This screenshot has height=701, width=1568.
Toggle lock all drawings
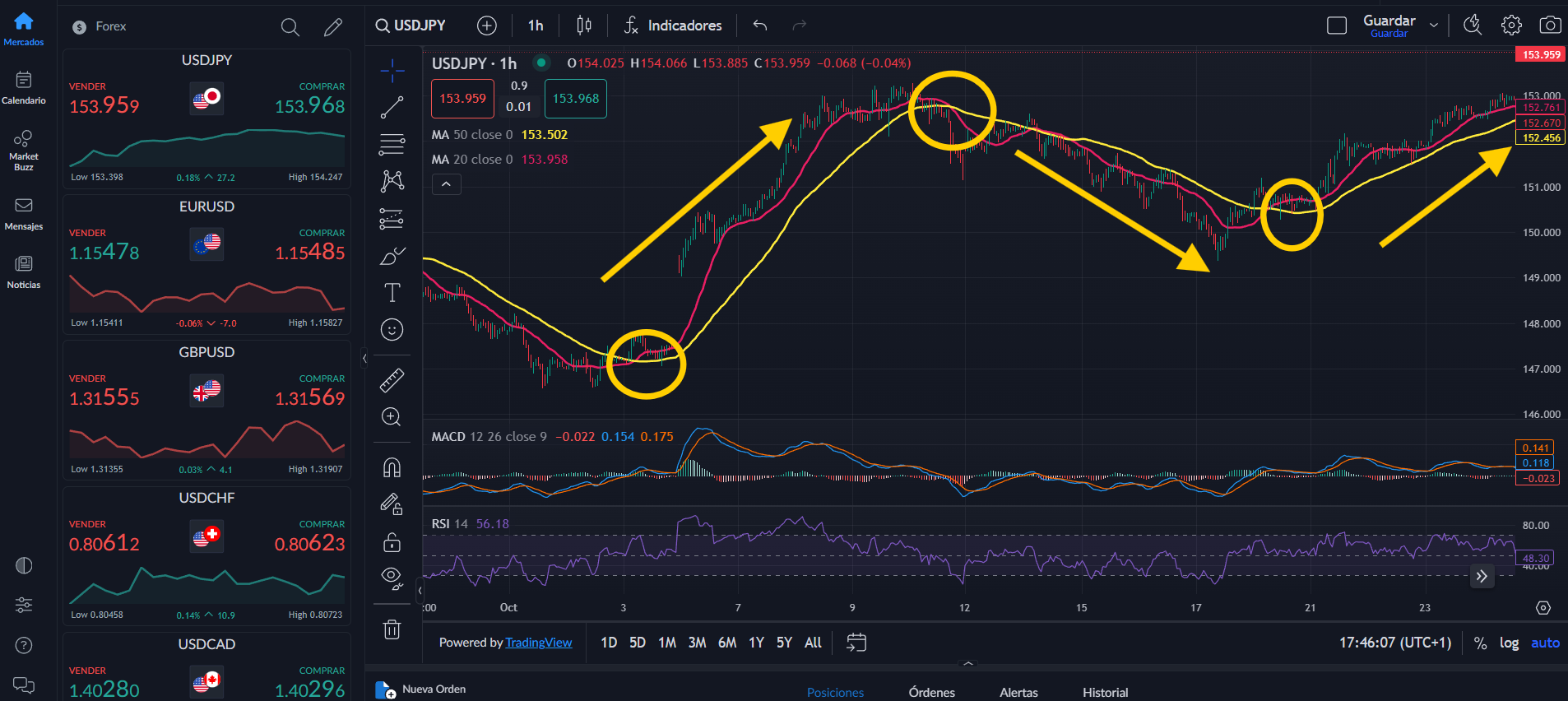tap(392, 541)
